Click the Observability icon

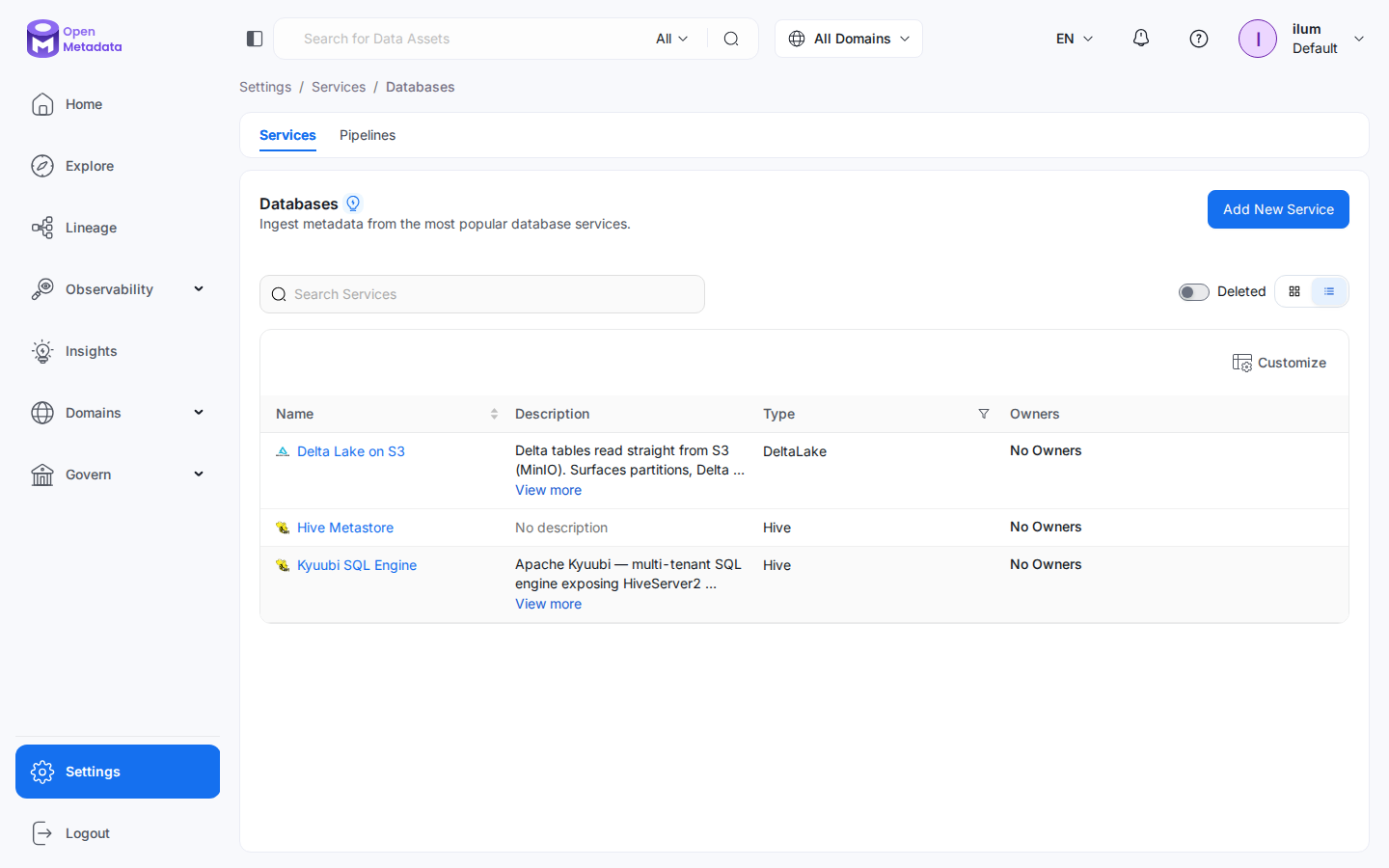pos(42,289)
